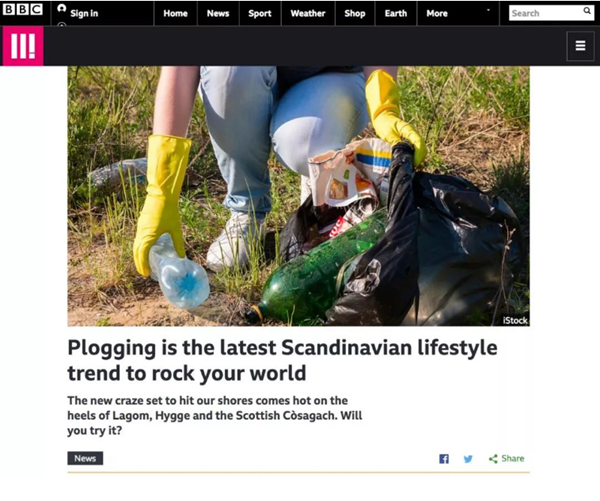Screen dimensions: 600x501
Task: Click the News tag below article
Action: pos(85,458)
